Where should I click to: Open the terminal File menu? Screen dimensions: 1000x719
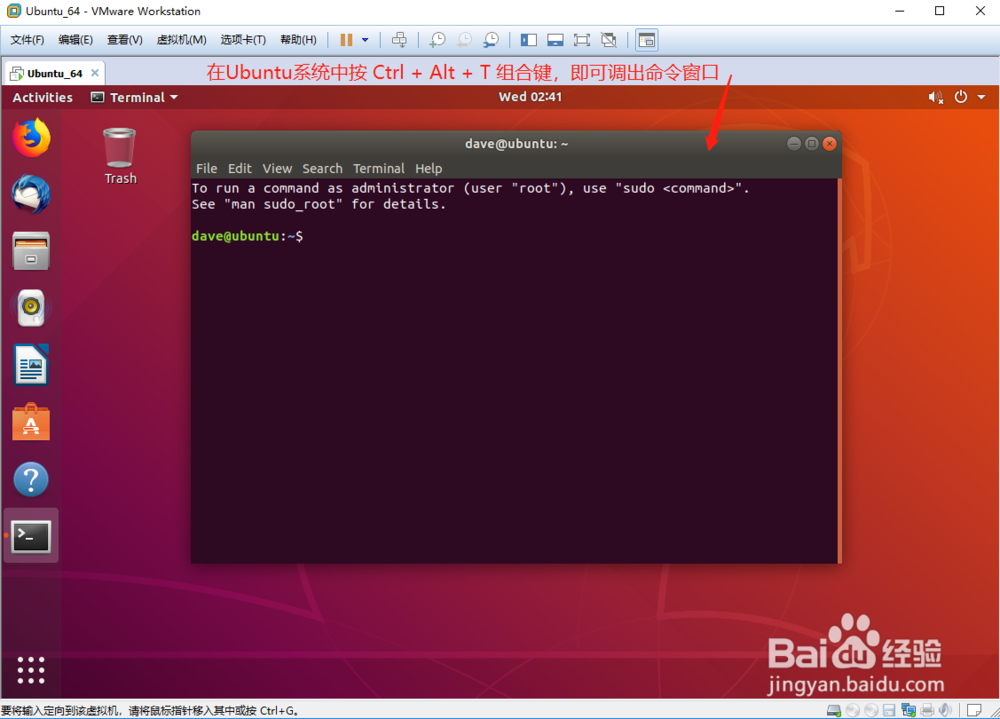(x=207, y=168)
